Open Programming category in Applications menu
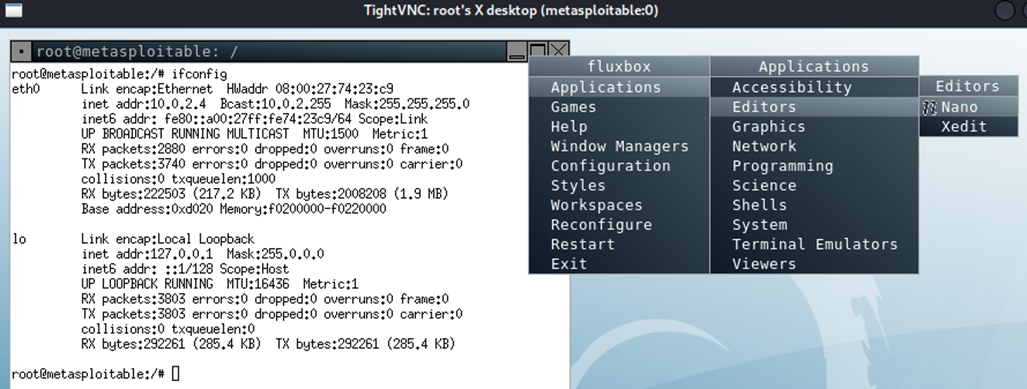The width and height of the screenshot is (1027, 389). [814, 166]
